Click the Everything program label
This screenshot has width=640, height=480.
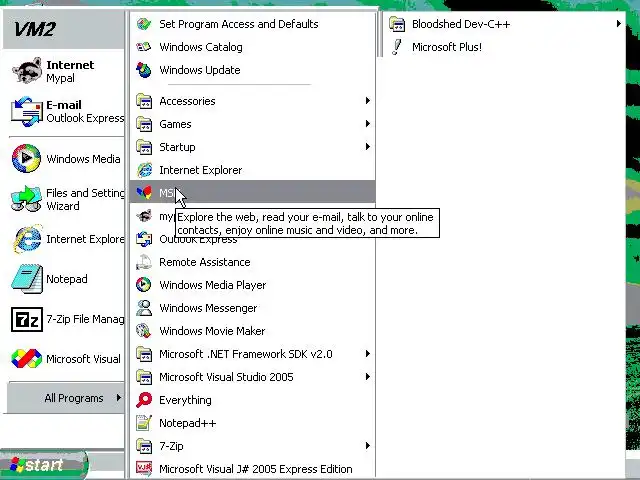pyautogui.click(x=185, y=400)
